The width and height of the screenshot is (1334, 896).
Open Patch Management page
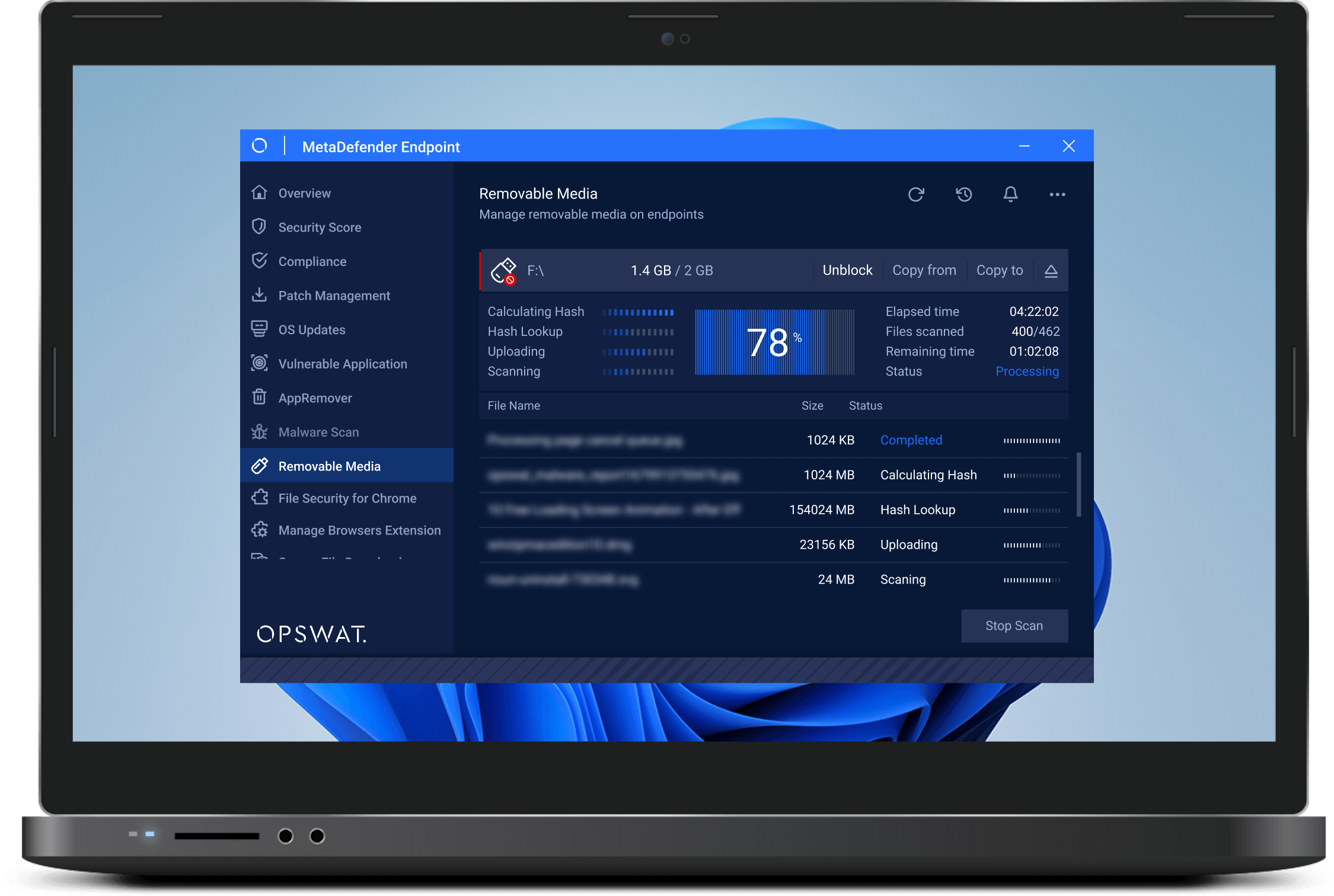tap(334, 296)
